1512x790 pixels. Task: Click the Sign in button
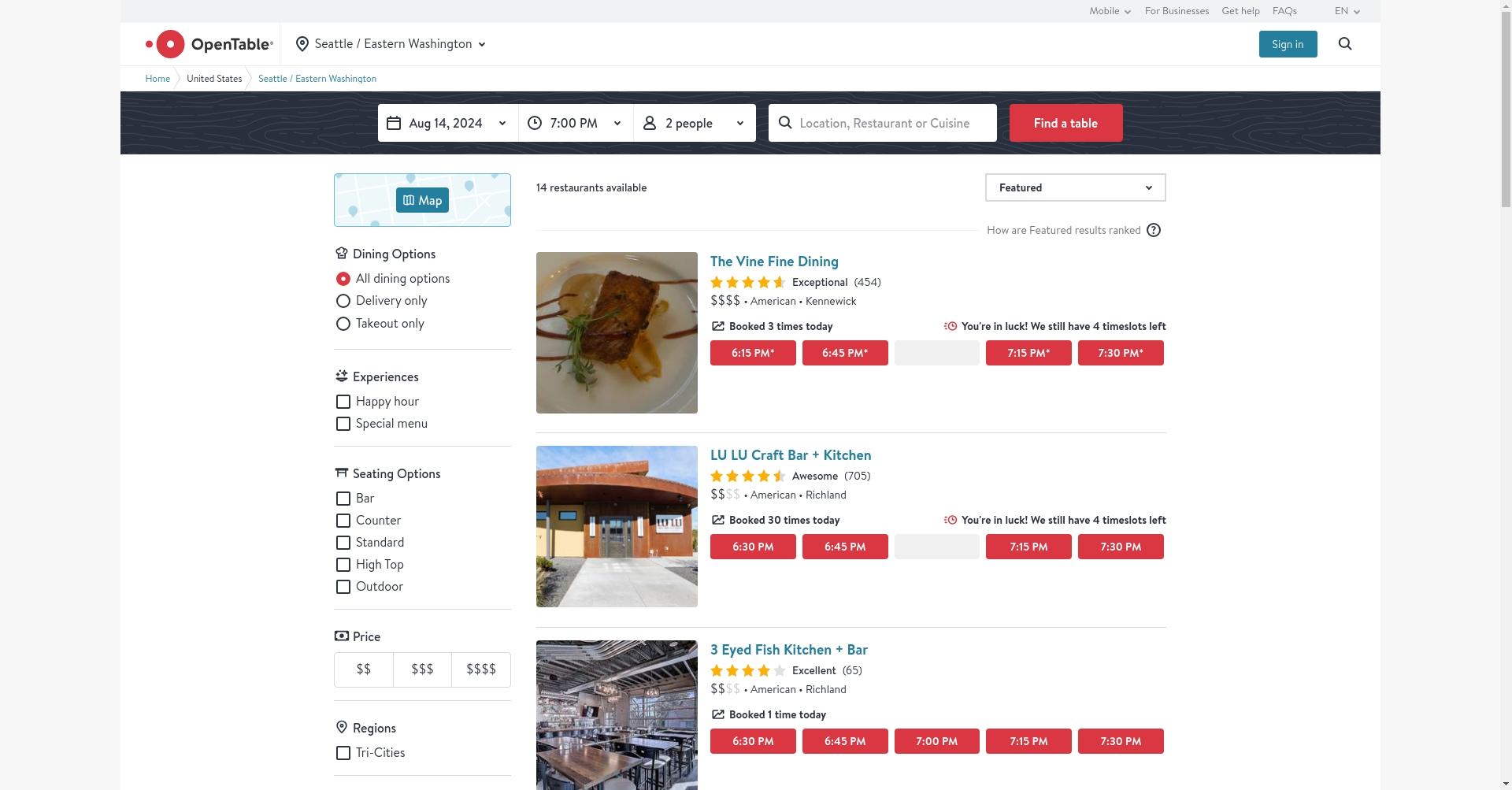(1288, 44)
